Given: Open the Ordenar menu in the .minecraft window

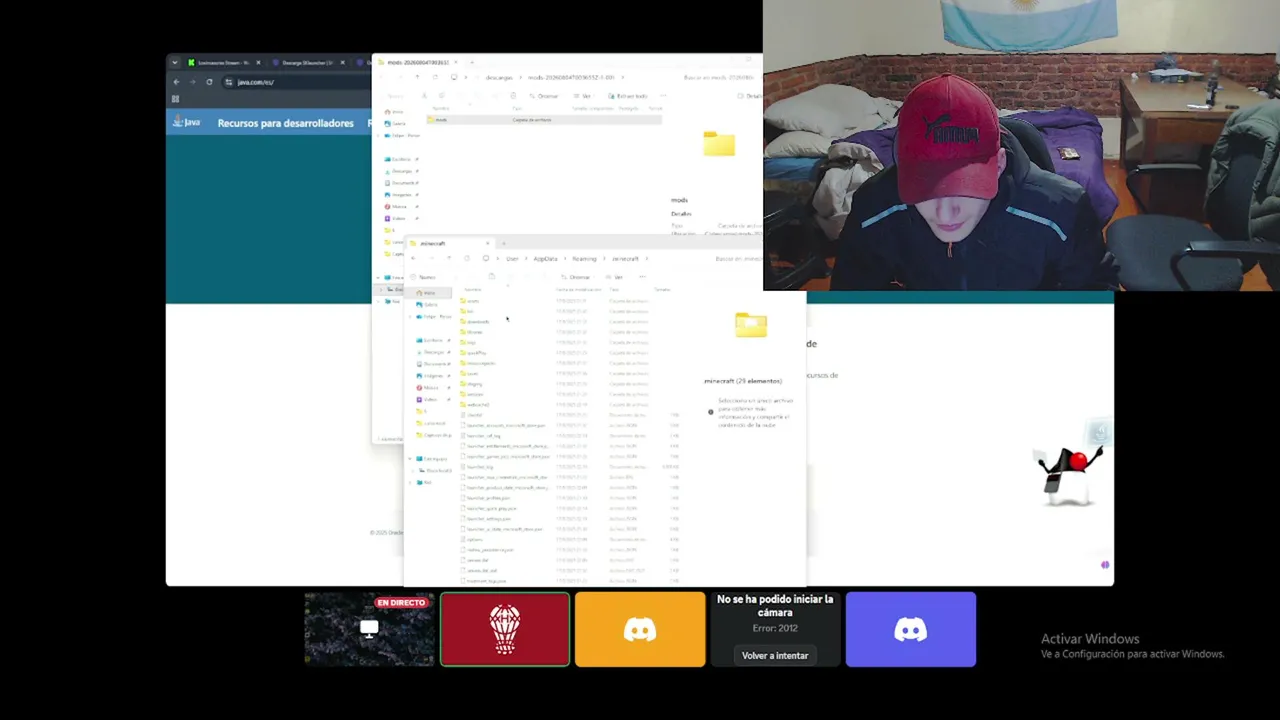Looking at the screenshot, I should point(576,277).
